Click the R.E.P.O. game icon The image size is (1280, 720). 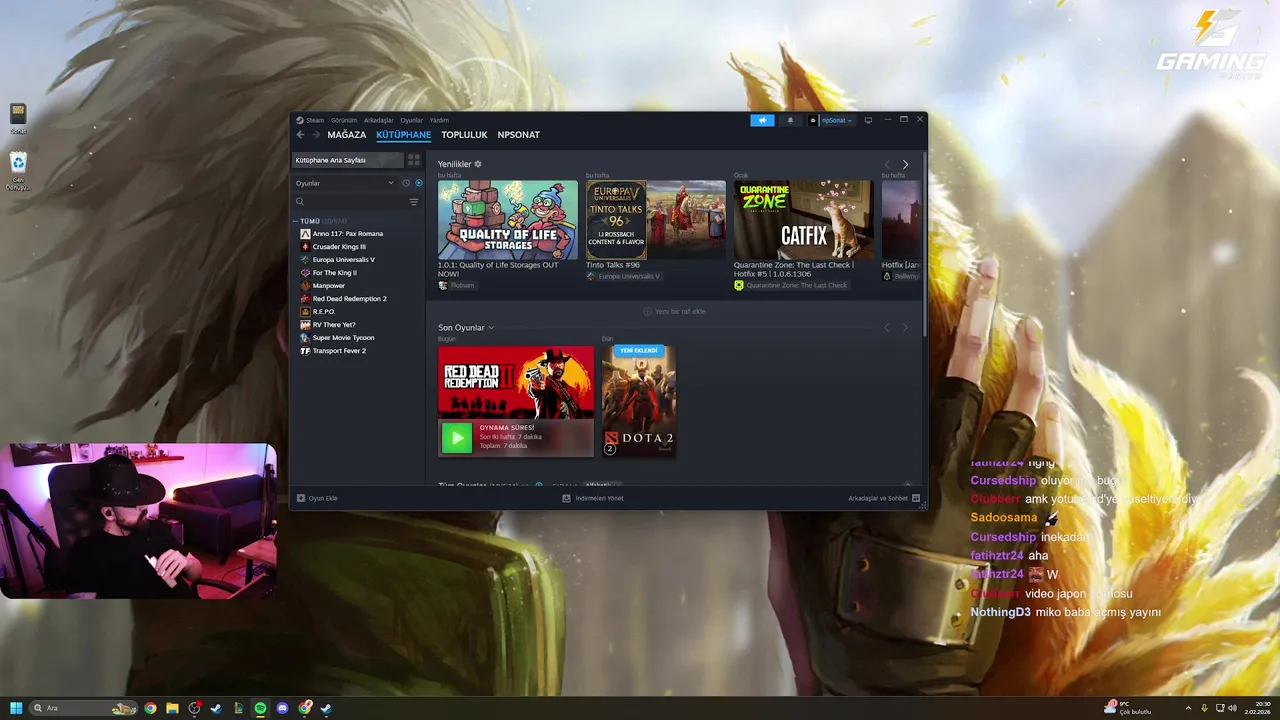point(306,312)
